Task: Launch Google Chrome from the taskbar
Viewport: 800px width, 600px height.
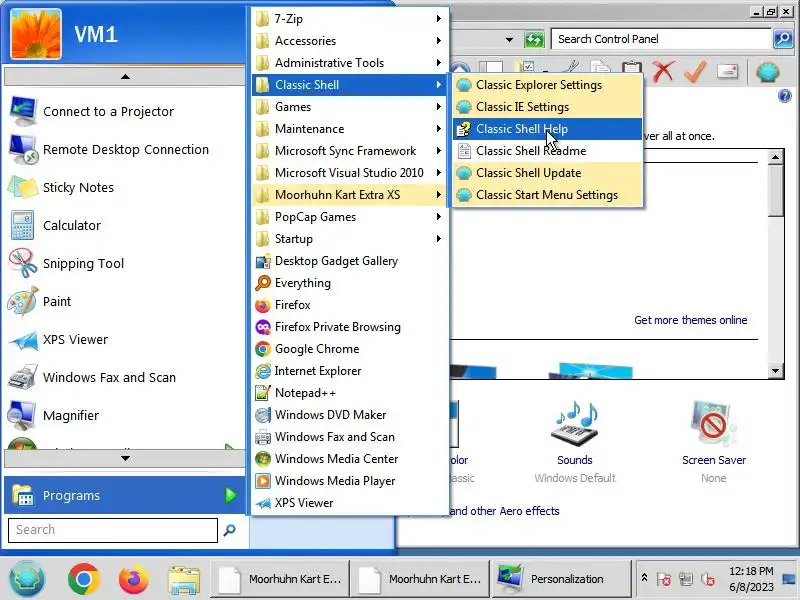Action: 84,580
